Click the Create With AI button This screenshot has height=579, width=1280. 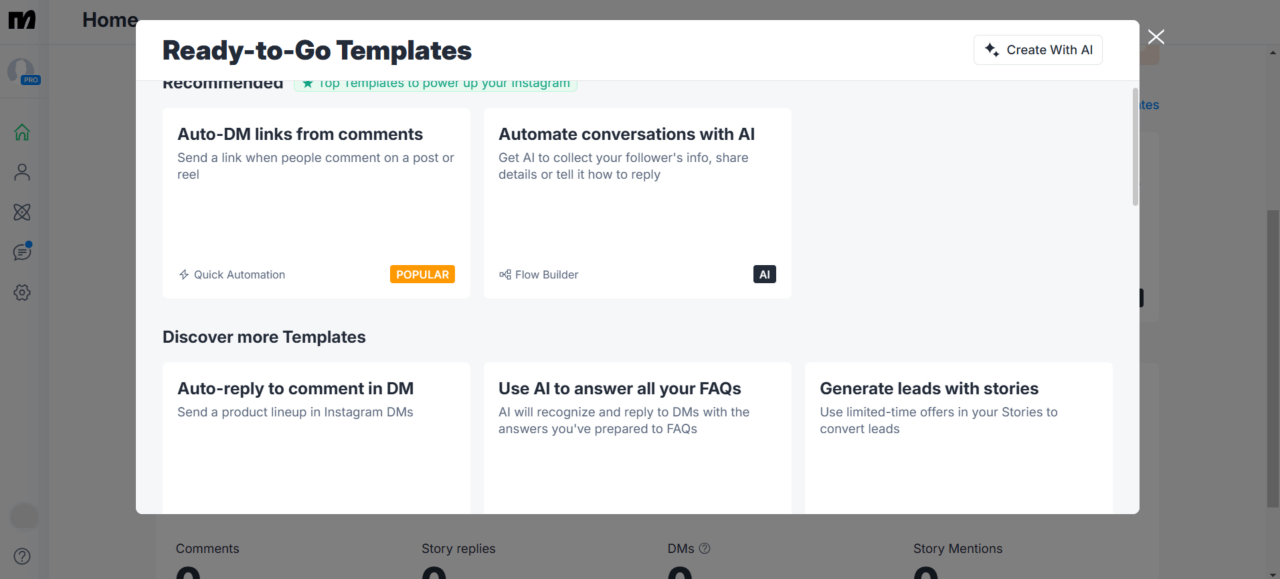[x=1038, y=49]
